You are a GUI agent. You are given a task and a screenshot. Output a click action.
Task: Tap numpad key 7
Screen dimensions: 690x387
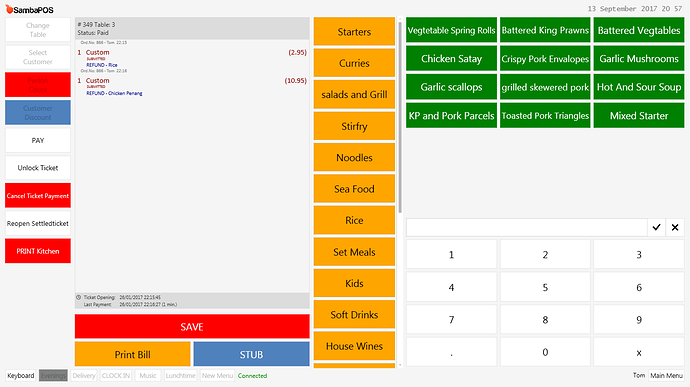point(451,320)
